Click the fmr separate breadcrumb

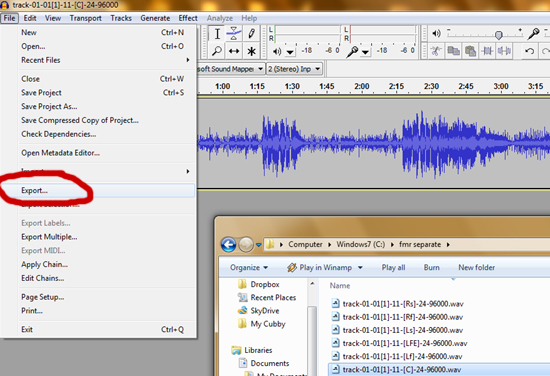[420, 244]
